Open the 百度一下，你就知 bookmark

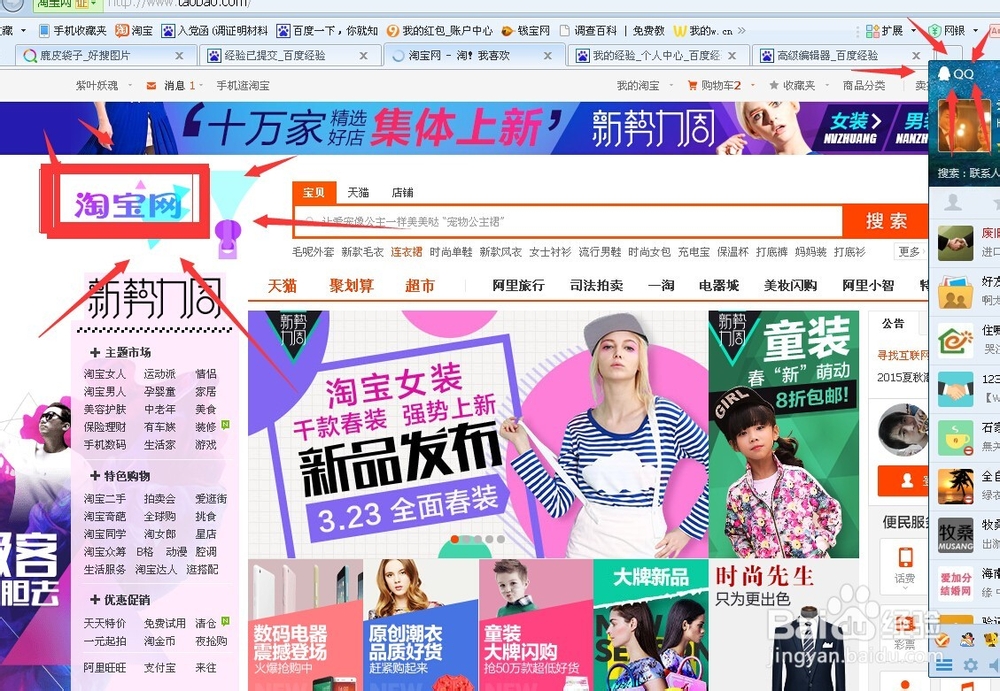(x=328, y=31)
